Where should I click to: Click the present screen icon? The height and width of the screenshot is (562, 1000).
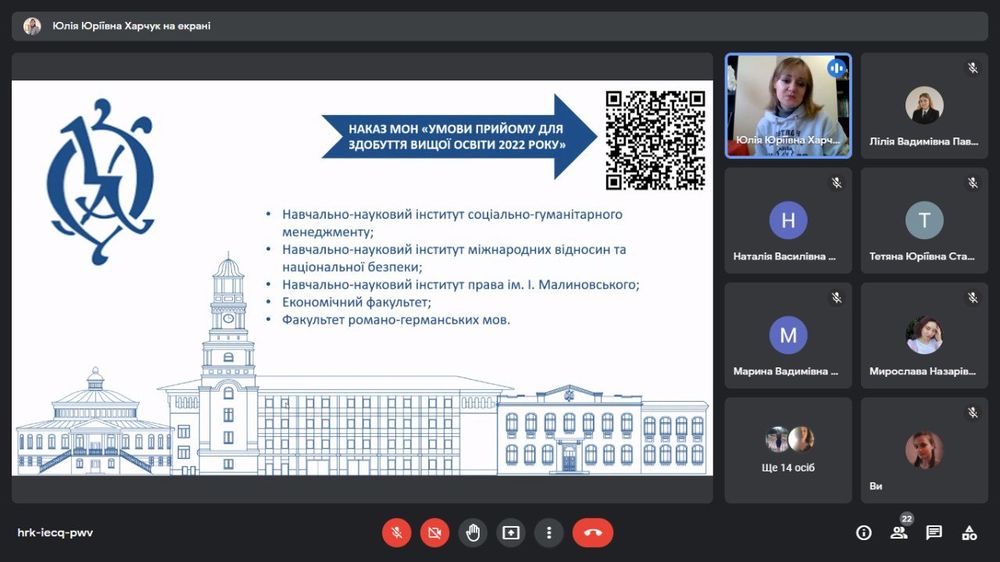coord(511,533)
